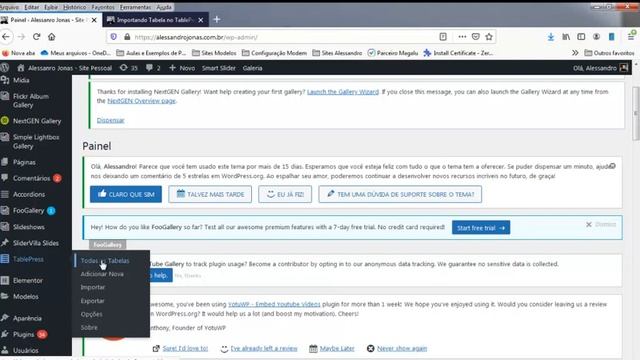The height and width of the screenshot is (360, 640).
Task: Open the Olá, Alessandro user profile
Action: pos(600,68)
